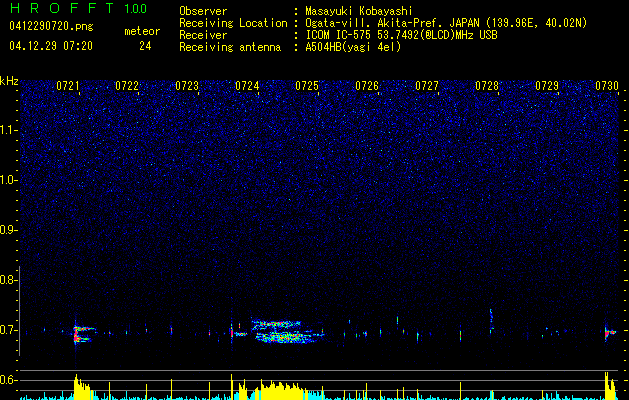Click the 0.8 kHz axis label
Screen dimensions: 629x400
tap(8, 280)
